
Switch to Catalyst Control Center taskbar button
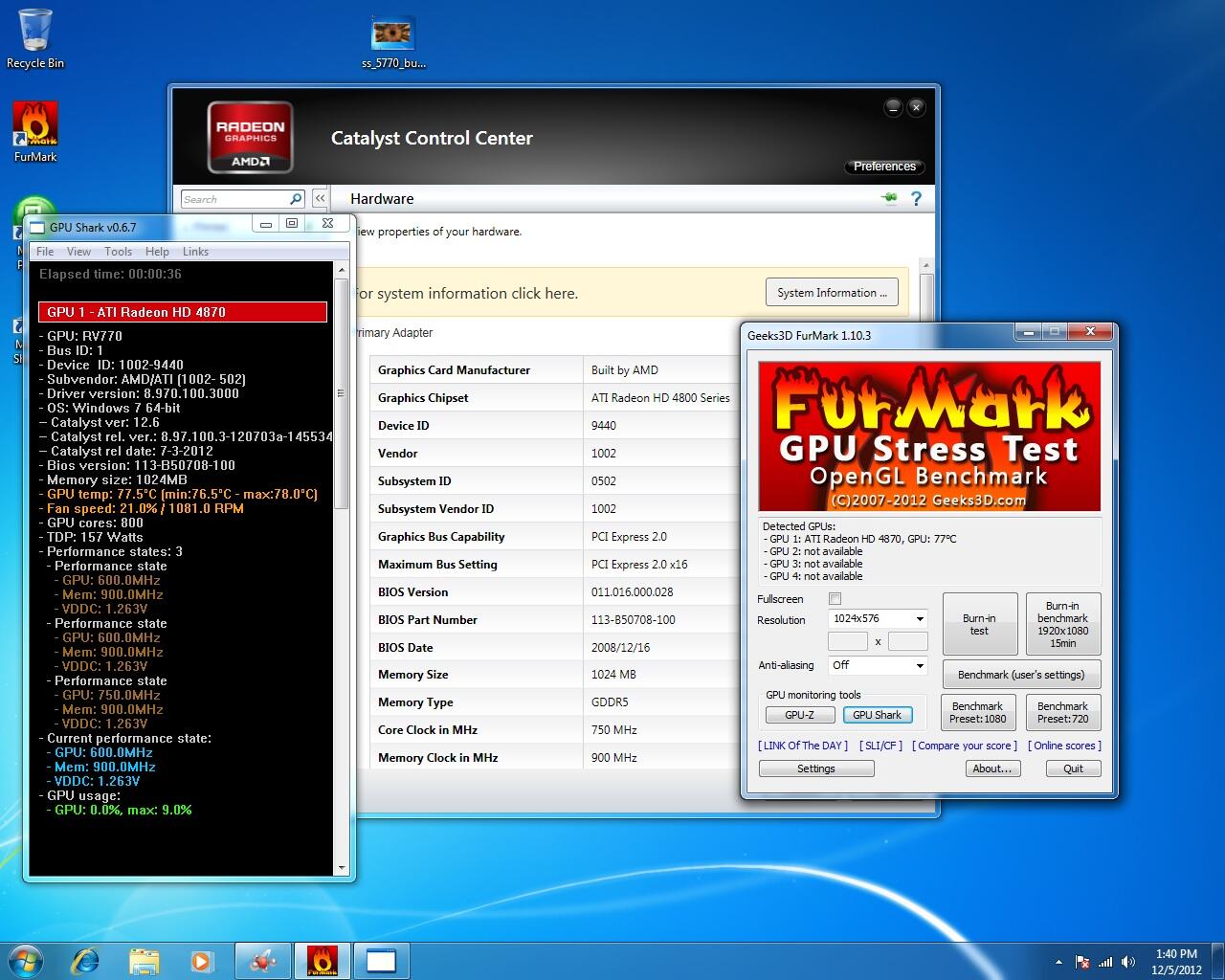click(262, 960)
